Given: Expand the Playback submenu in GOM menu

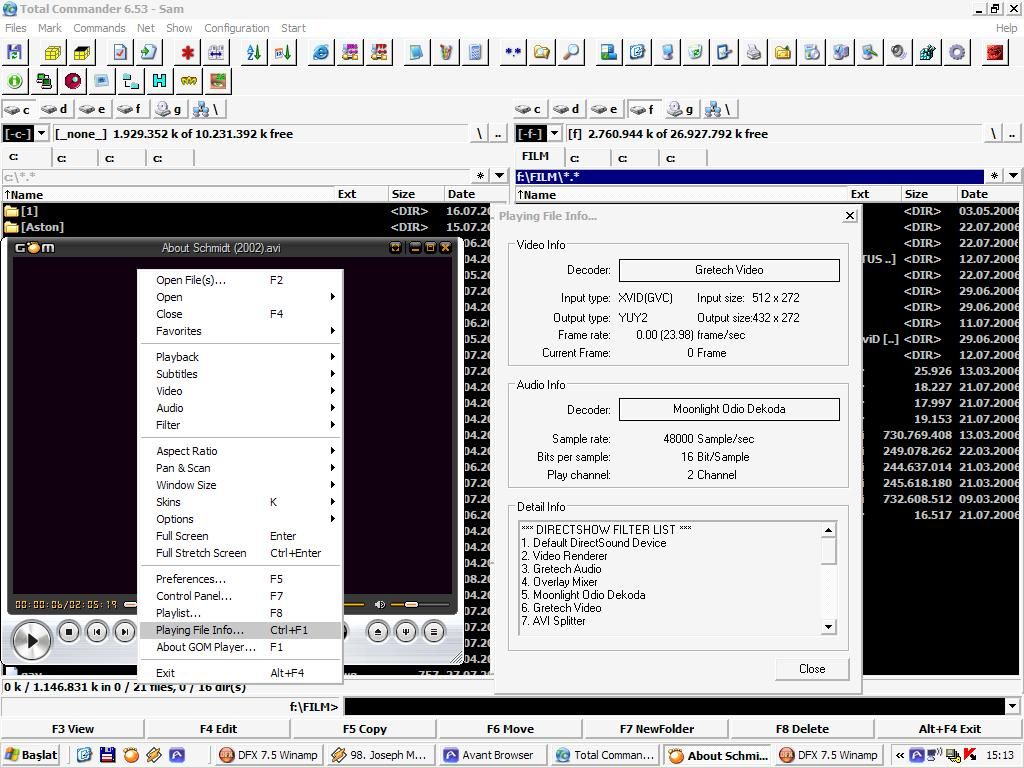Looking at the screenshot, I should point(240,357).
